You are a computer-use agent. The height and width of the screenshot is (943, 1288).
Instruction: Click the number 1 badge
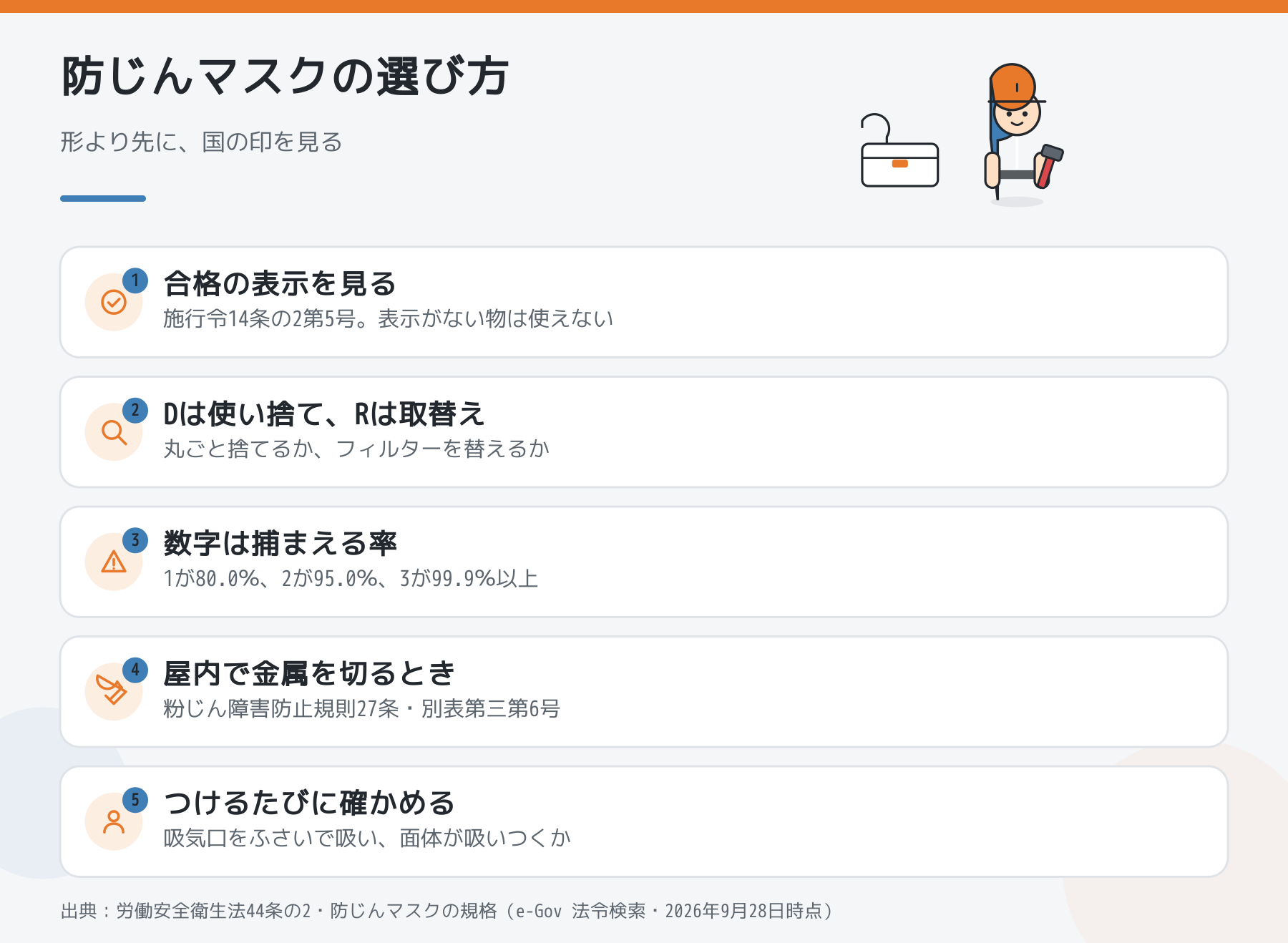click(x=135, y=280)
